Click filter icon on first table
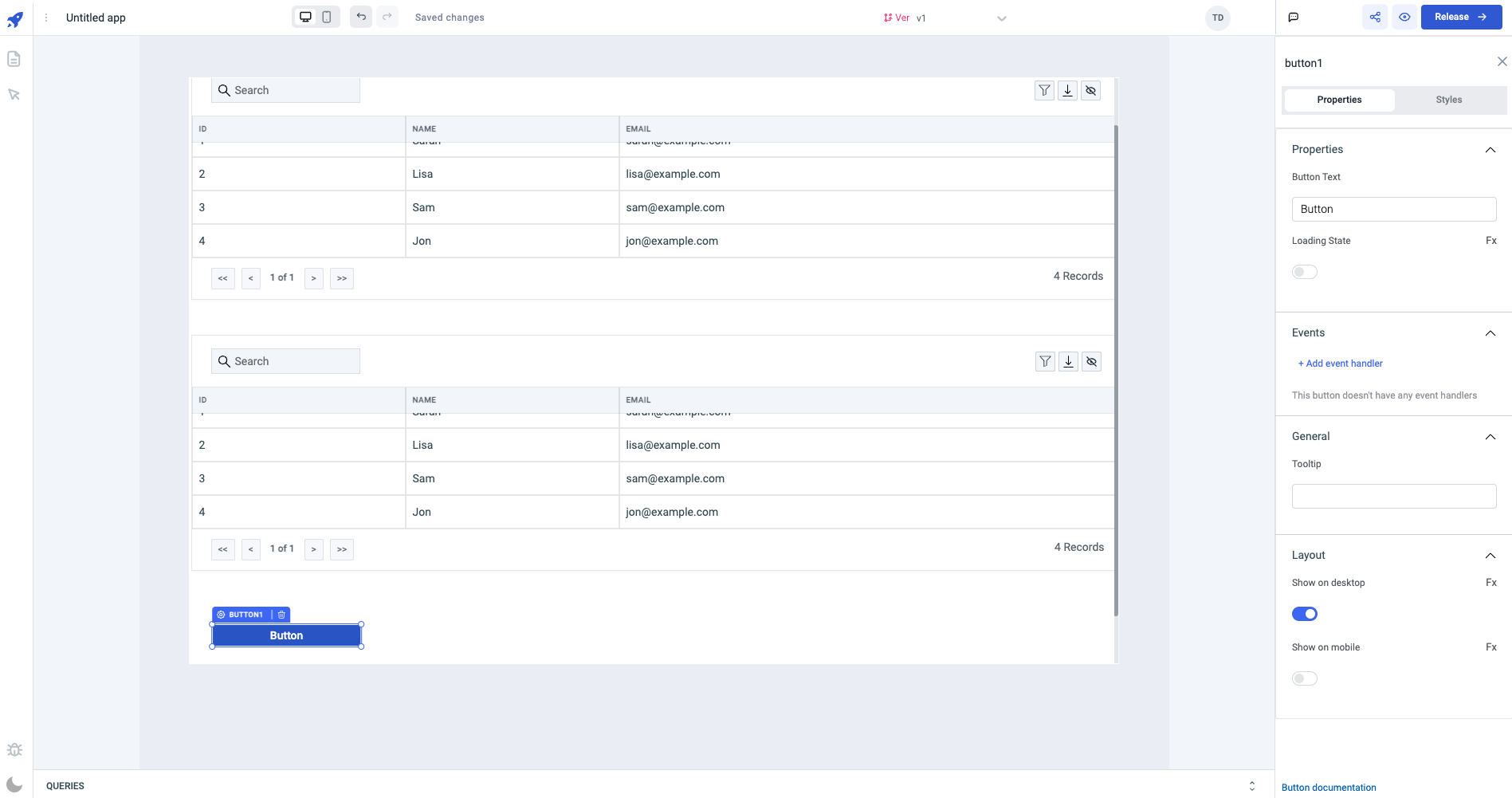Screen dimensions: 1512x798 tap(1044, 90)
